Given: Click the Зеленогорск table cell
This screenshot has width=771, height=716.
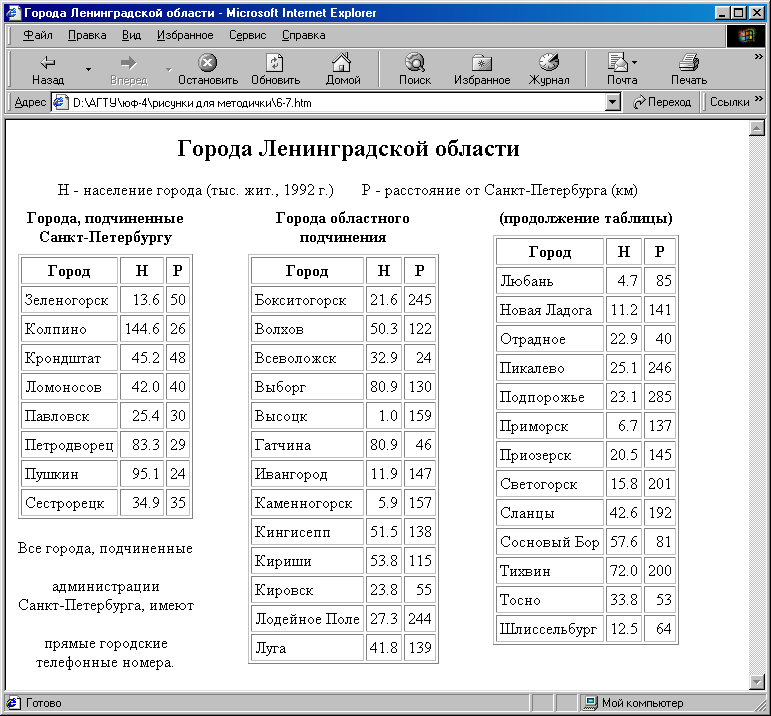Looking at the screenshot, I should click(x=69, y=300).
